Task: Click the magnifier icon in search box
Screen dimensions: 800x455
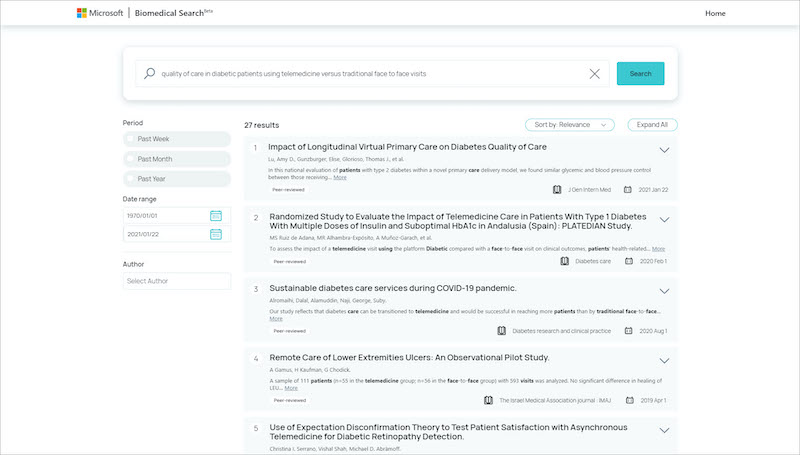Action: pyautogui.click(x=149, y=74)
